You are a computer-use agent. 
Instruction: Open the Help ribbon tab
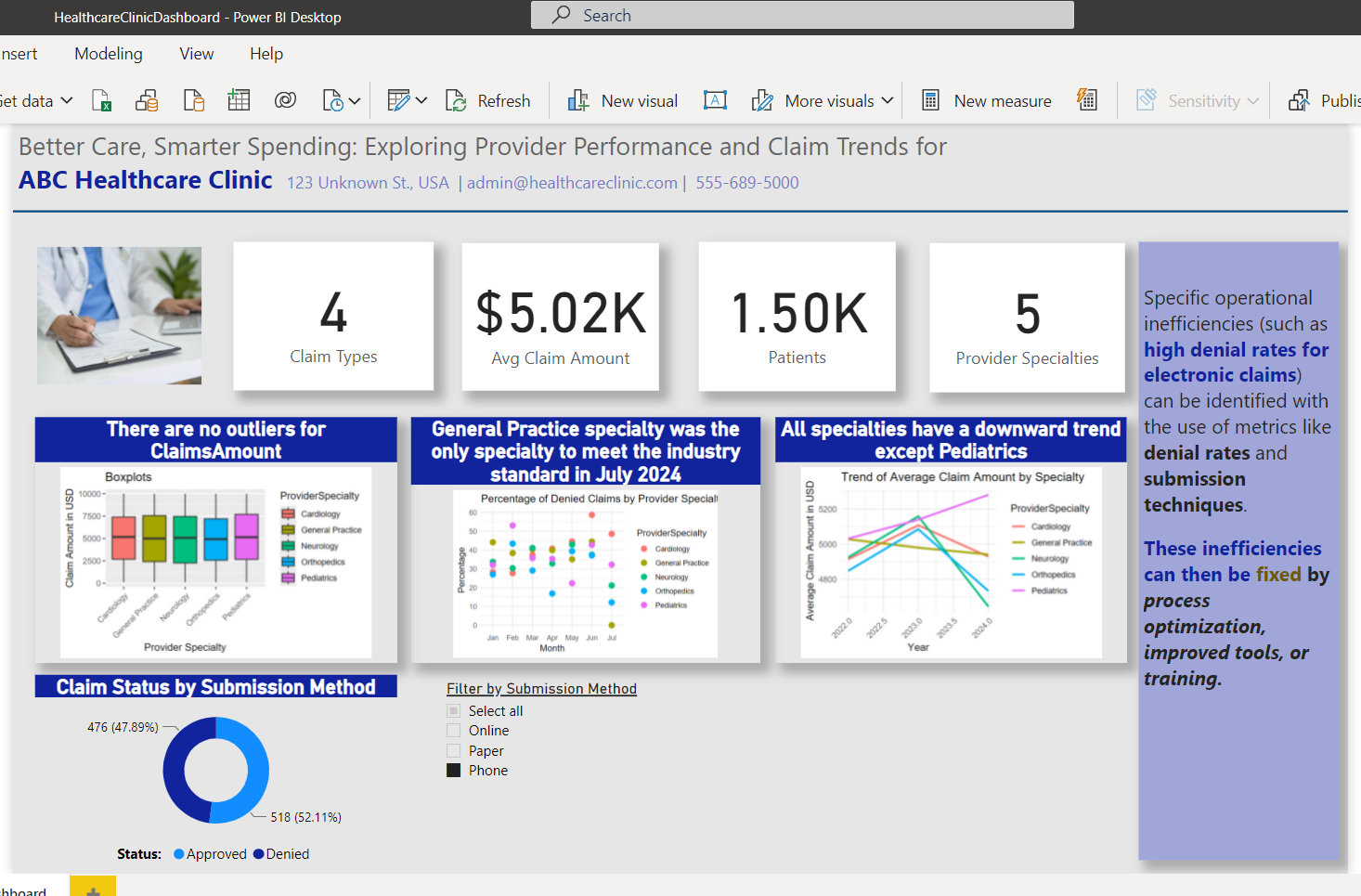(266, 54)
